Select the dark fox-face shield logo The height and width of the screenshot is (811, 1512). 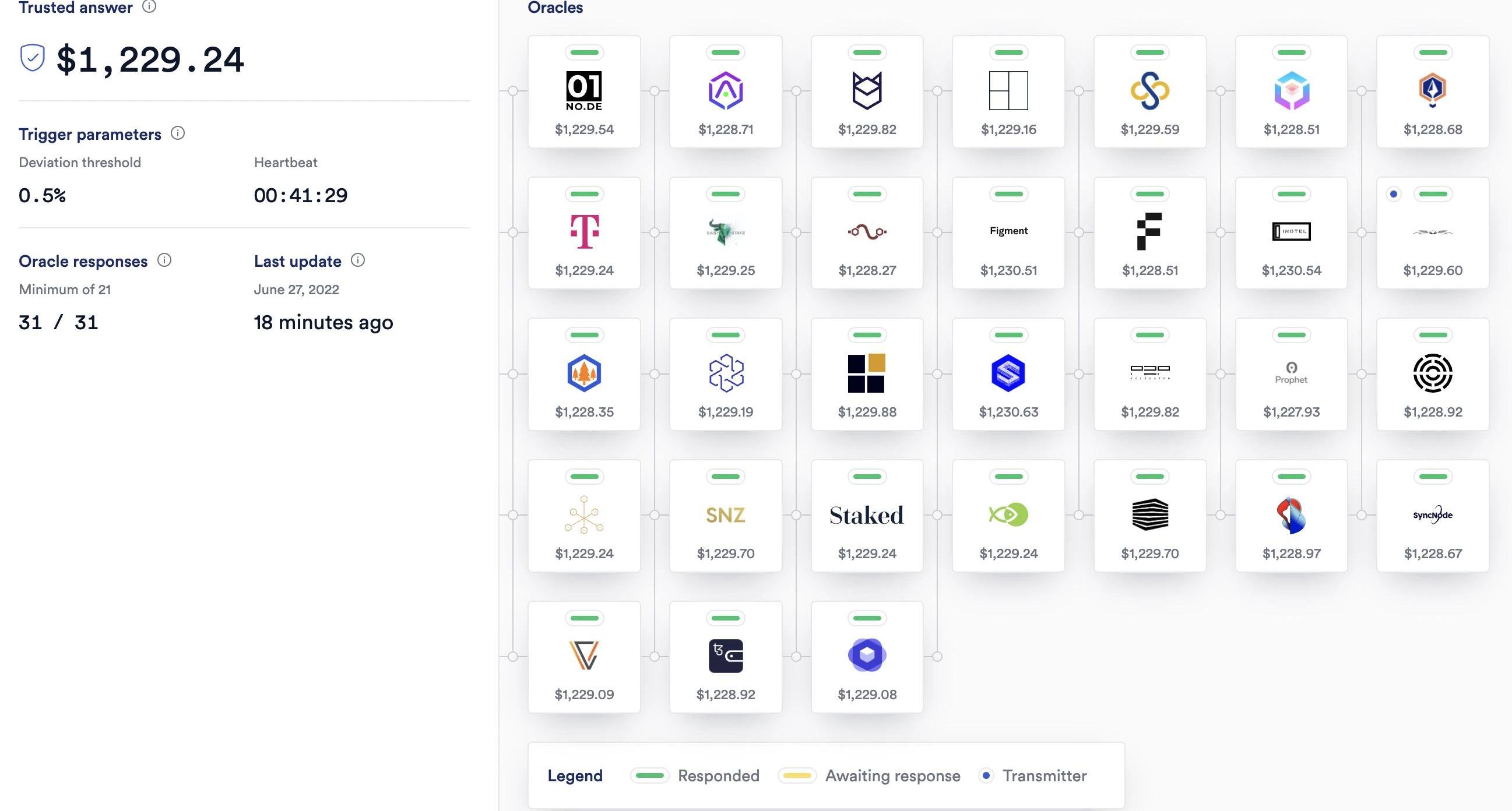click(866, 90)
